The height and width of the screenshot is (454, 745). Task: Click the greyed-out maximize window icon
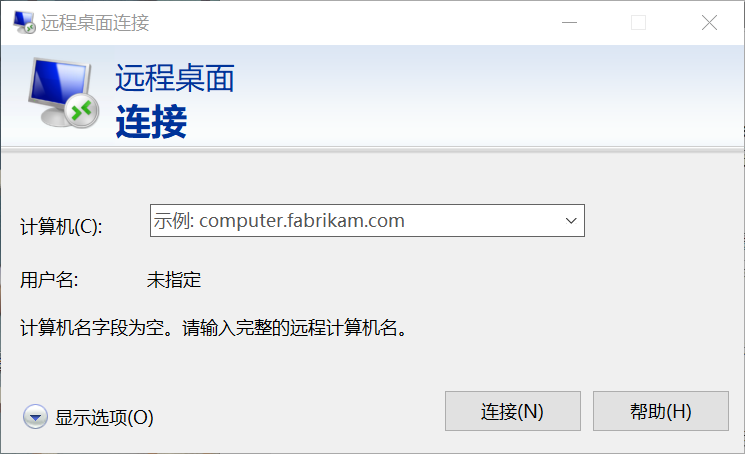(x=638, y=22)
